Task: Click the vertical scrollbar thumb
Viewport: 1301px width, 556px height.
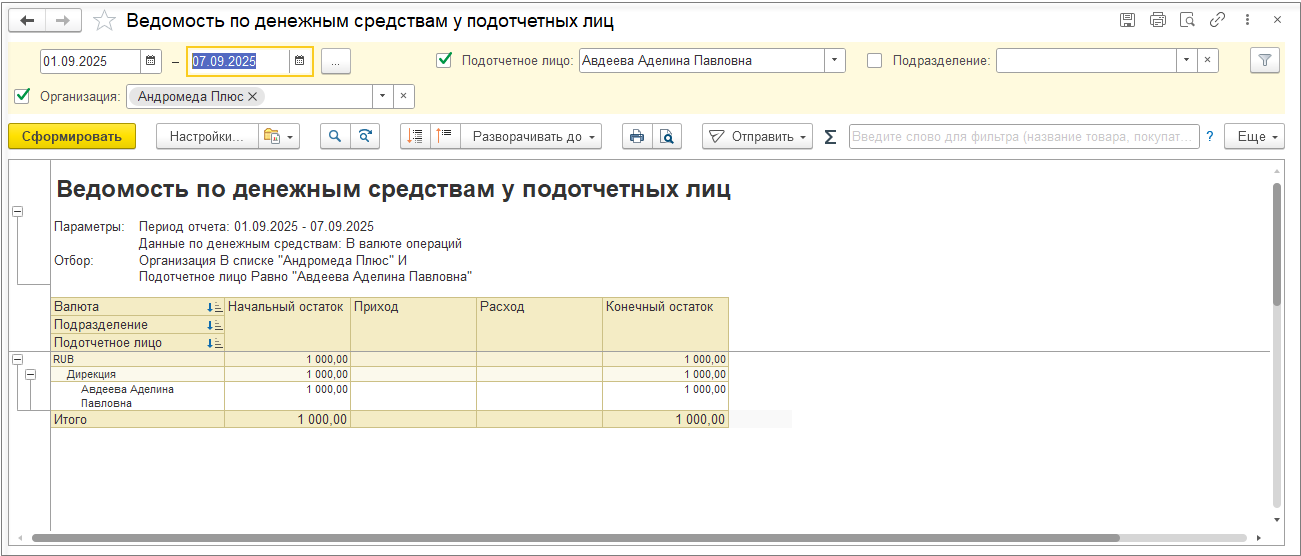Action: (1276, 243)
